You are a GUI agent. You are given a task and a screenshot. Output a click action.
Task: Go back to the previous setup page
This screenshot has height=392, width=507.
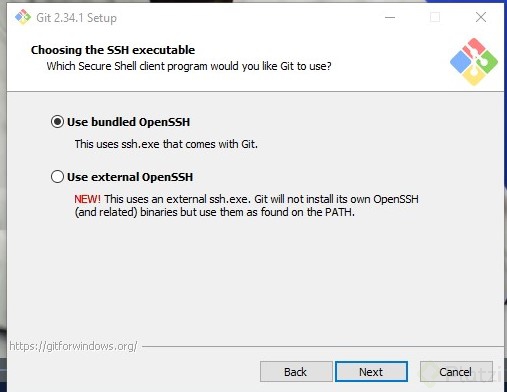[296, 372]
